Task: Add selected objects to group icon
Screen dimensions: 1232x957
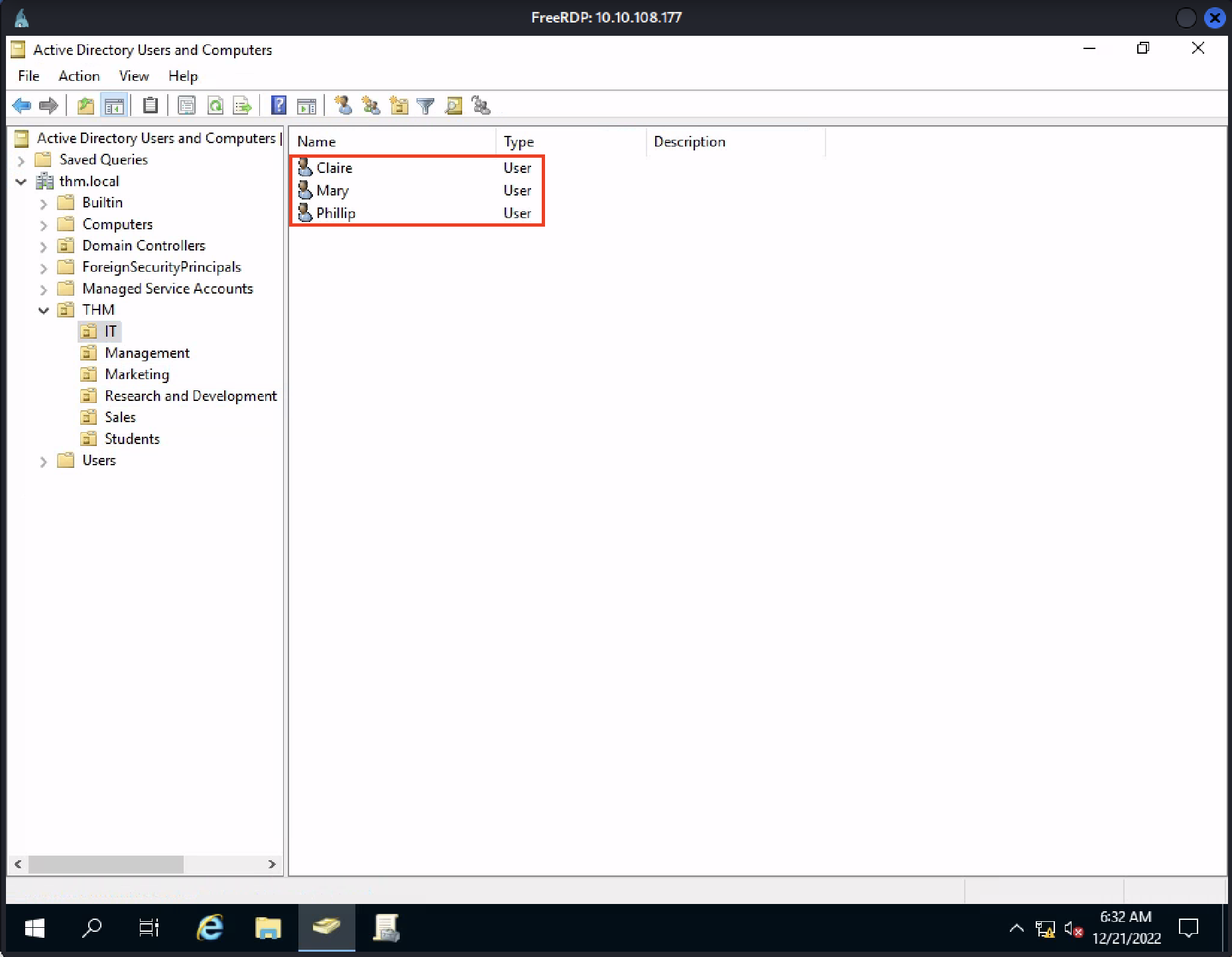Action: tap(481, 105)
